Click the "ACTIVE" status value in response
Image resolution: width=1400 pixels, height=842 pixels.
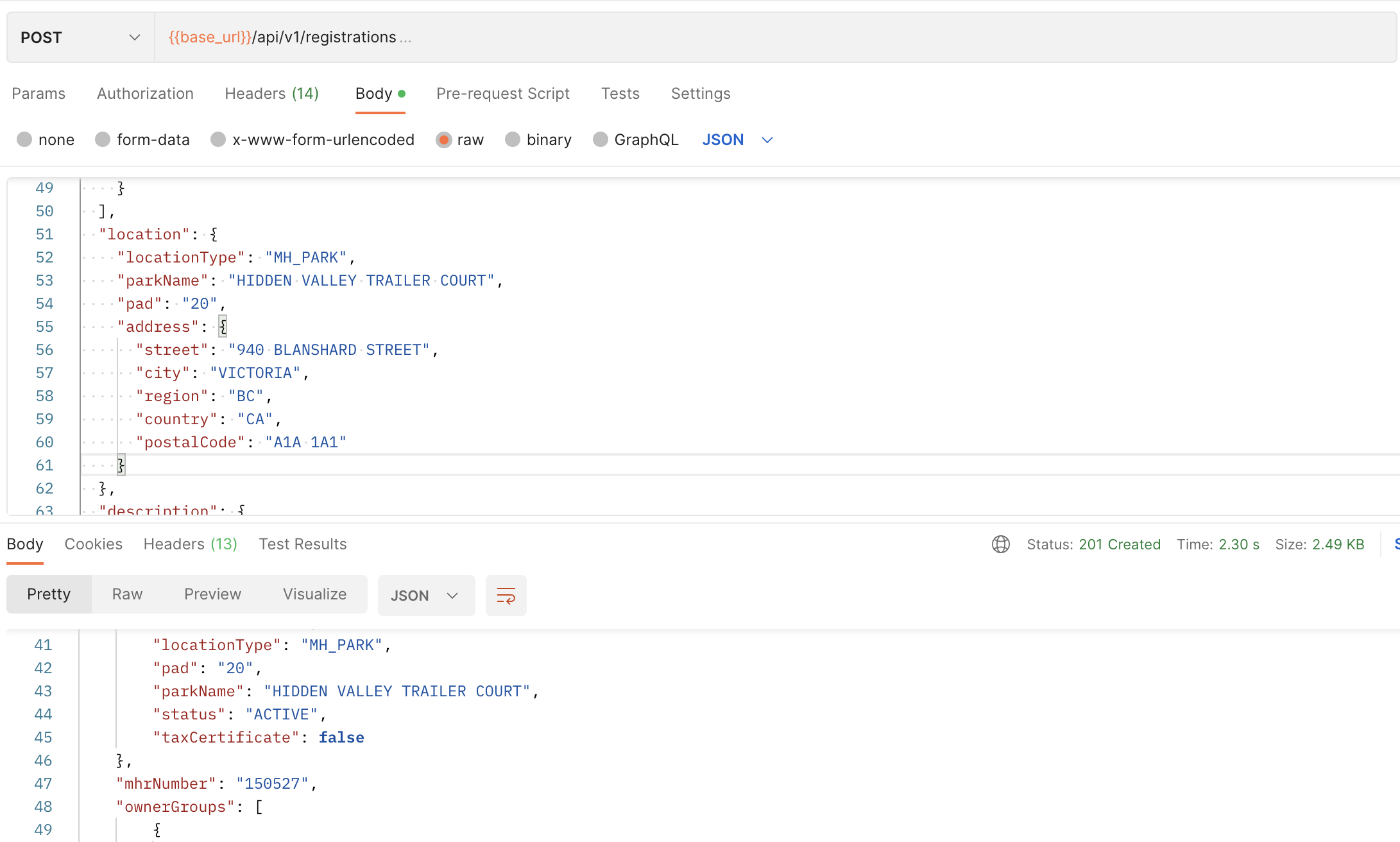[x=282, y=714]
